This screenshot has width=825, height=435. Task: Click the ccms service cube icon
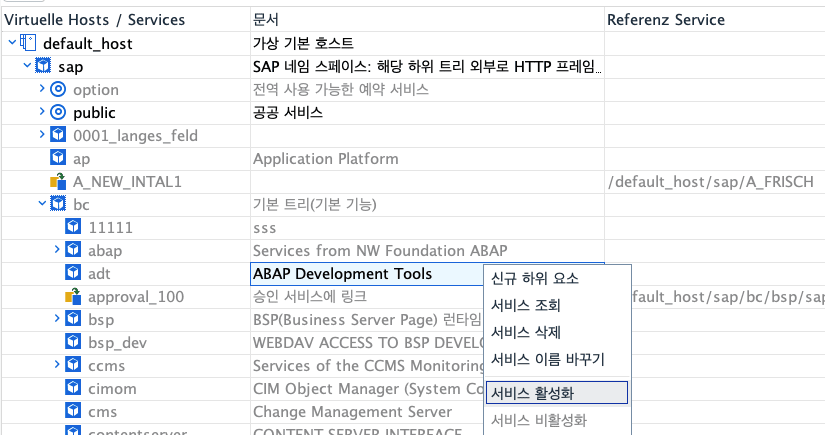(x=73, y=365)
